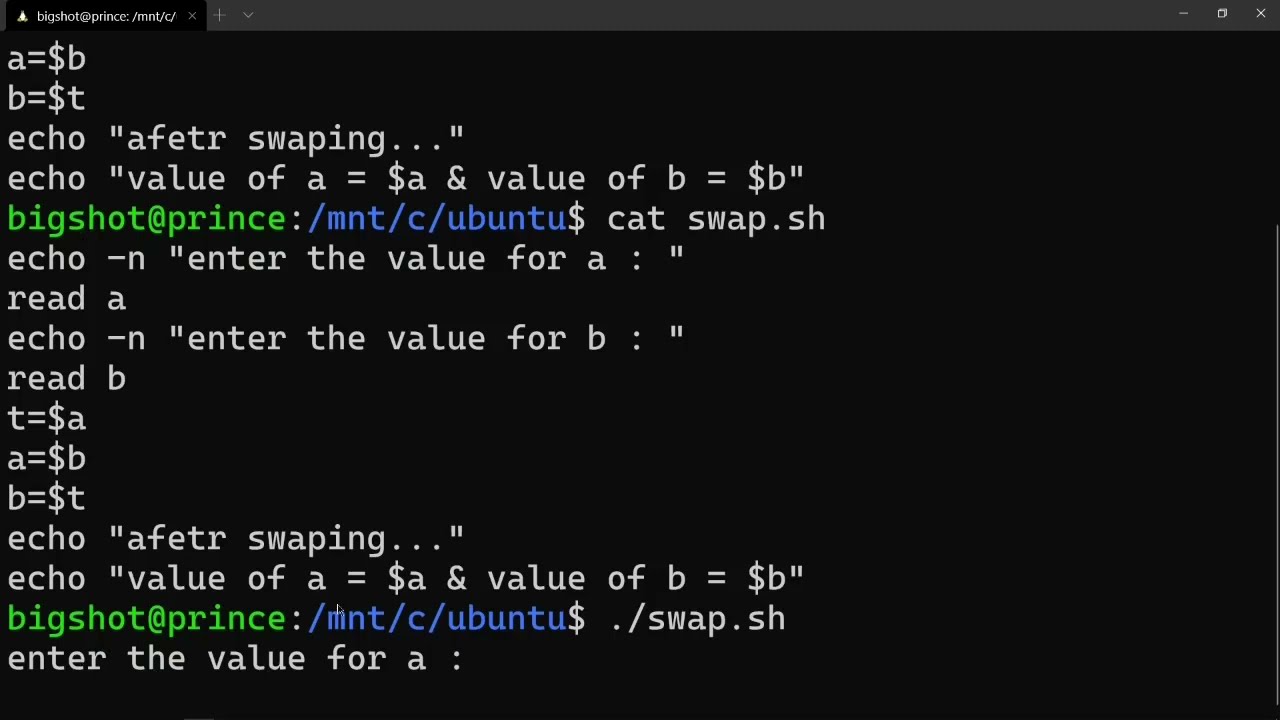This screenshot has height=720, width=1280.
Task: Click the 't=$a' script line
Action: 46,419
